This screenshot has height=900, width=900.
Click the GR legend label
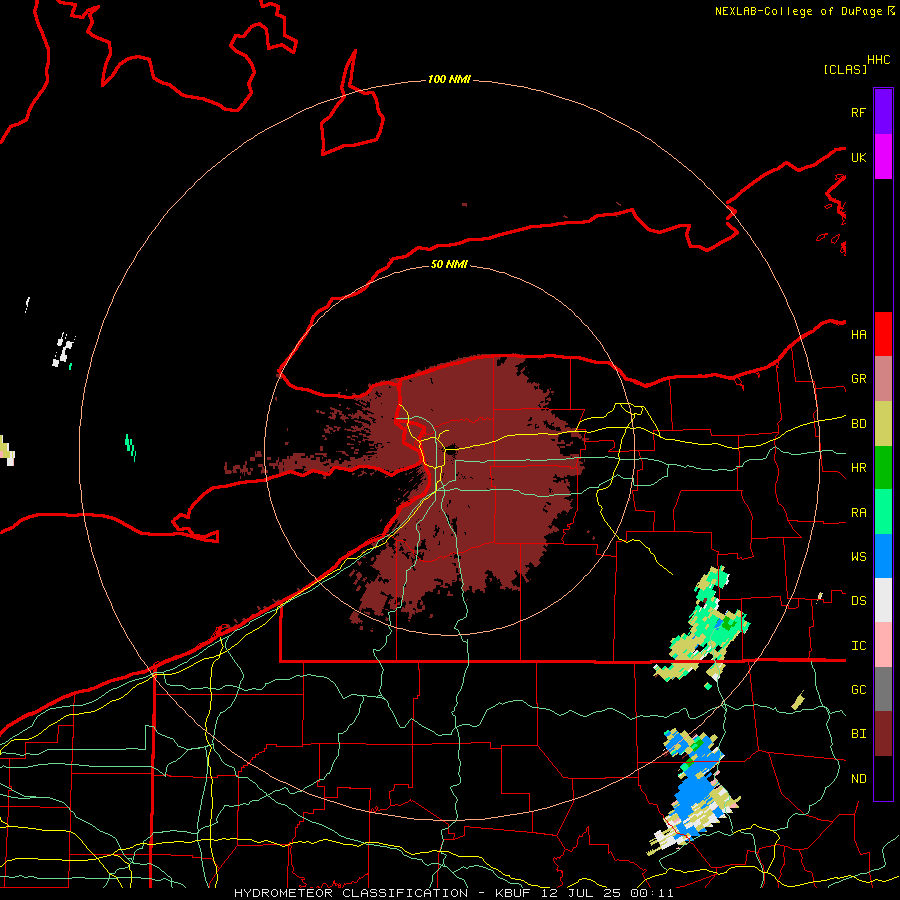[858, 379]
